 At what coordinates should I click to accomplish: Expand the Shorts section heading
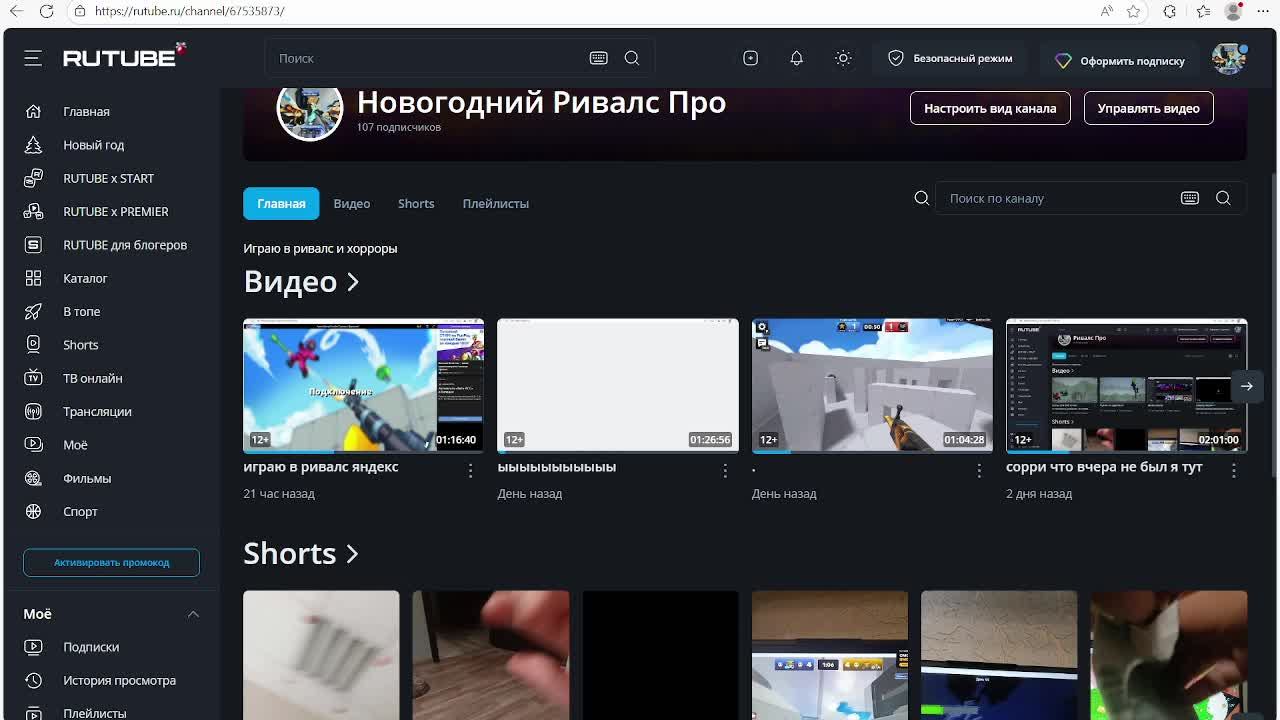(x=301, y=553)
